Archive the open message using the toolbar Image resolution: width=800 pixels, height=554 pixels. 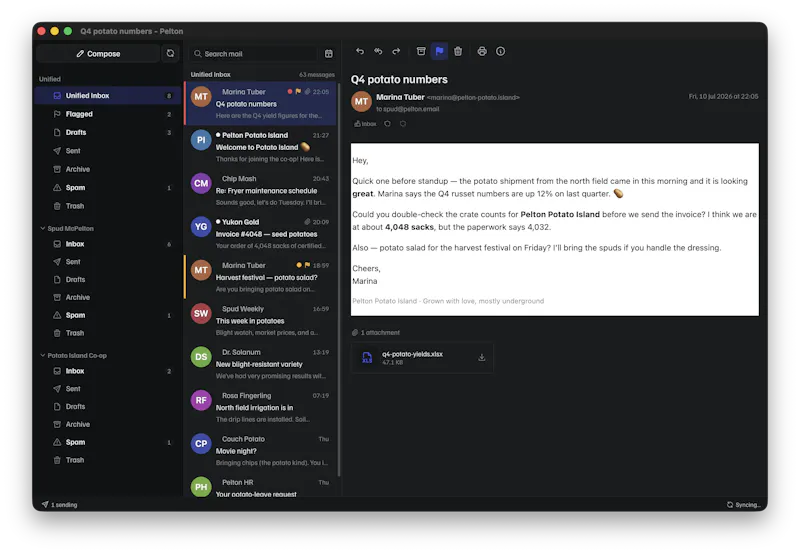[421, 51]
